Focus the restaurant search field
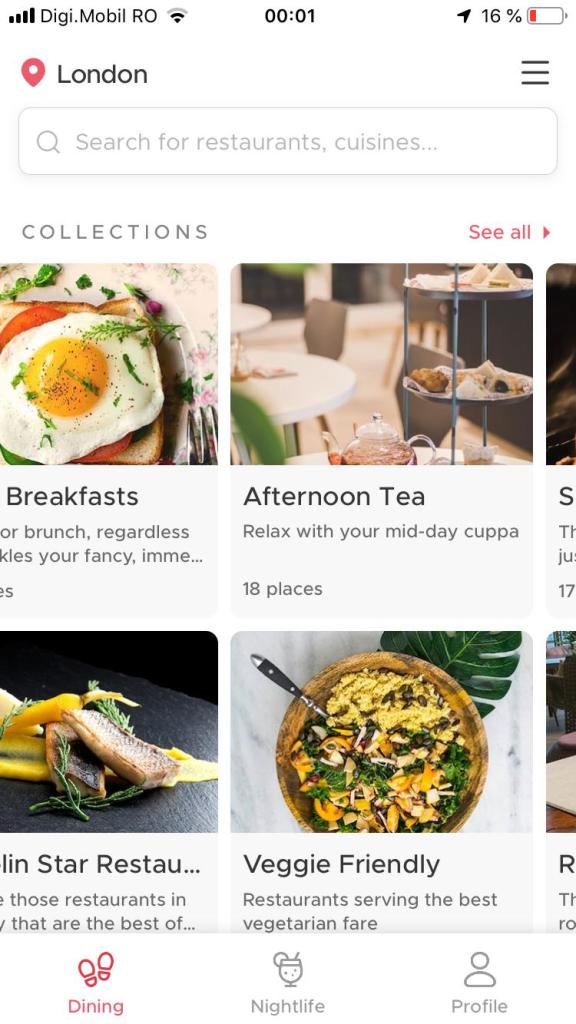This screenshot has height=1024, width=576. (288, 141)
